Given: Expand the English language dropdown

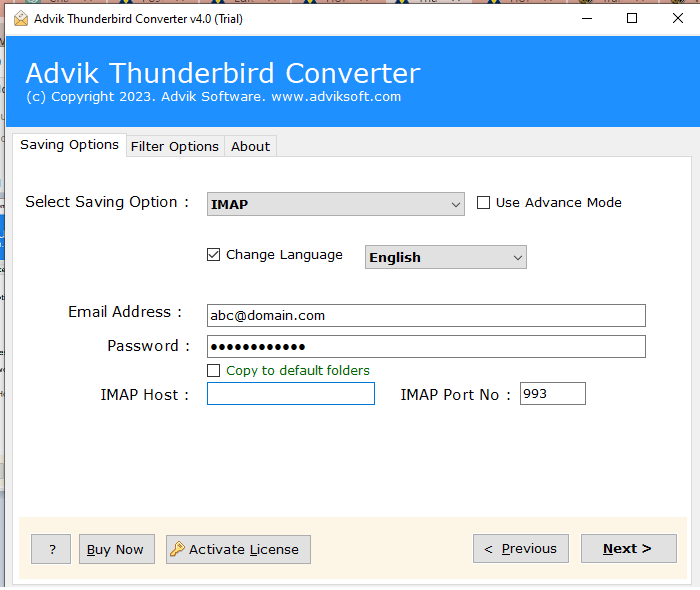Looking at the screenshot, I should 446,257.
